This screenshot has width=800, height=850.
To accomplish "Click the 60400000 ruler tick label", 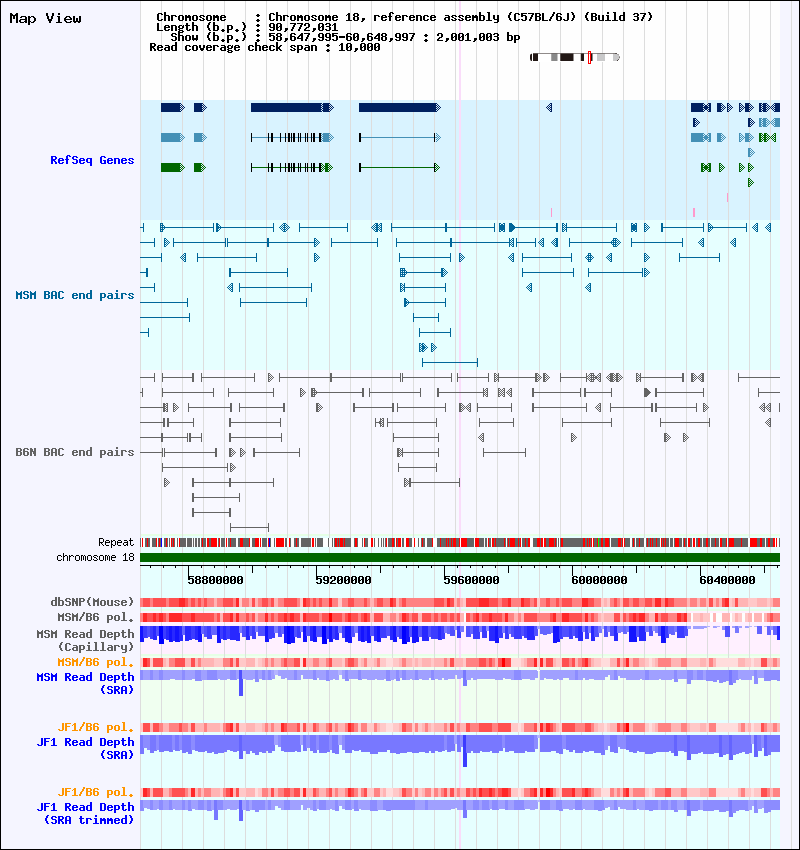I will (x=727, y=580).
